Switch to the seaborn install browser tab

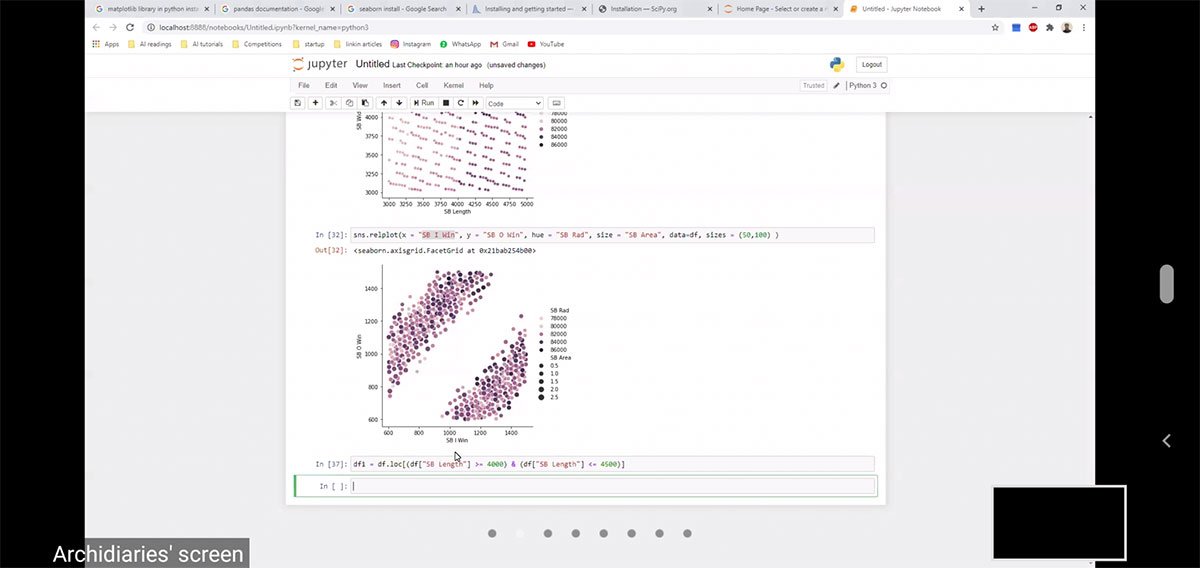click(x=404, y=8)
